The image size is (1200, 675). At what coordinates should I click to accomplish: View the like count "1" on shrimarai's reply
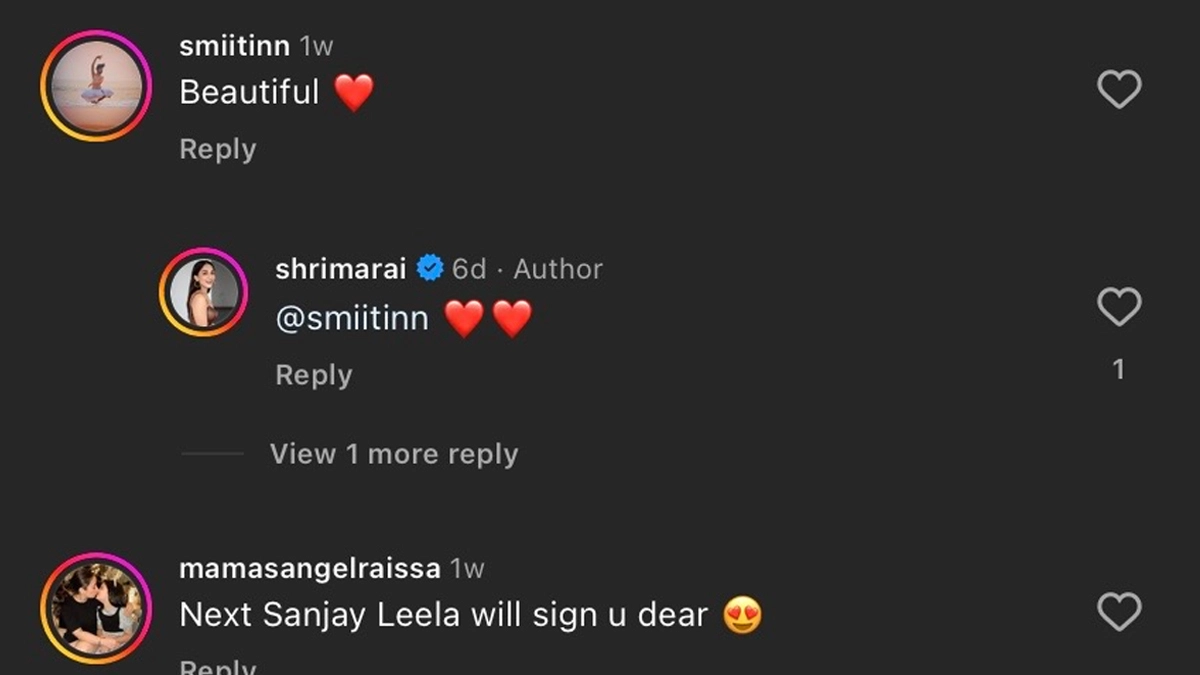click(x=1119, y=370)
